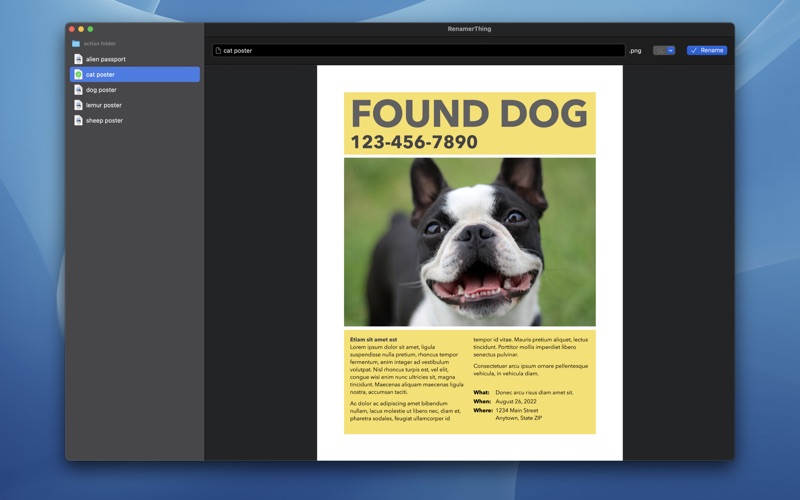Select the 'sheep poster' file row

(135, 120)
